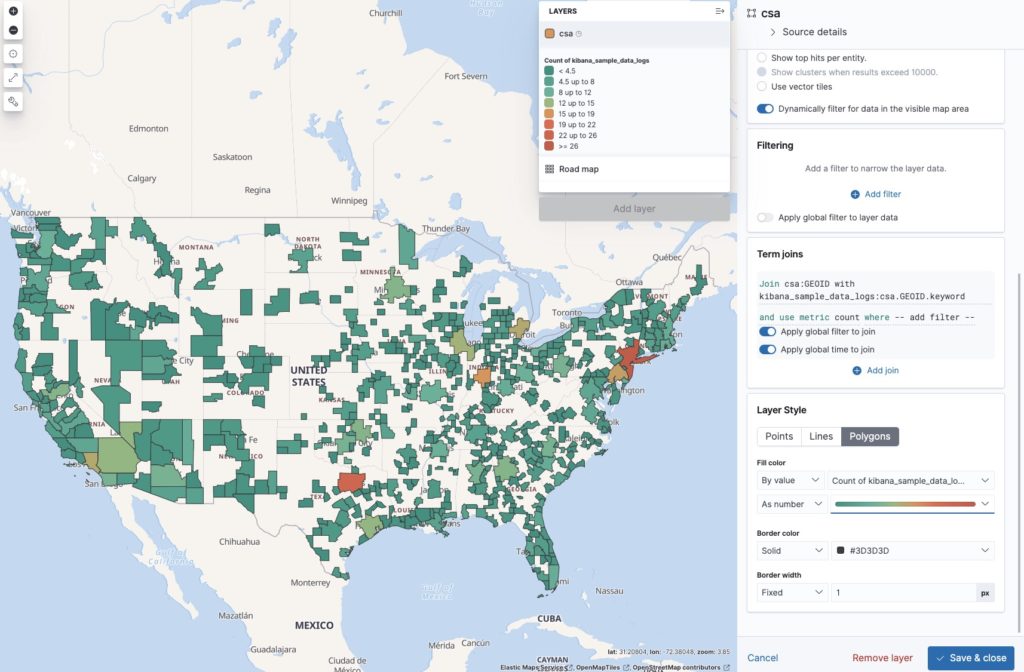Click the csa layer polygon icon
Image resolution: width=1024 pixels, height=672 pixels.
click(x=550, y=34)
